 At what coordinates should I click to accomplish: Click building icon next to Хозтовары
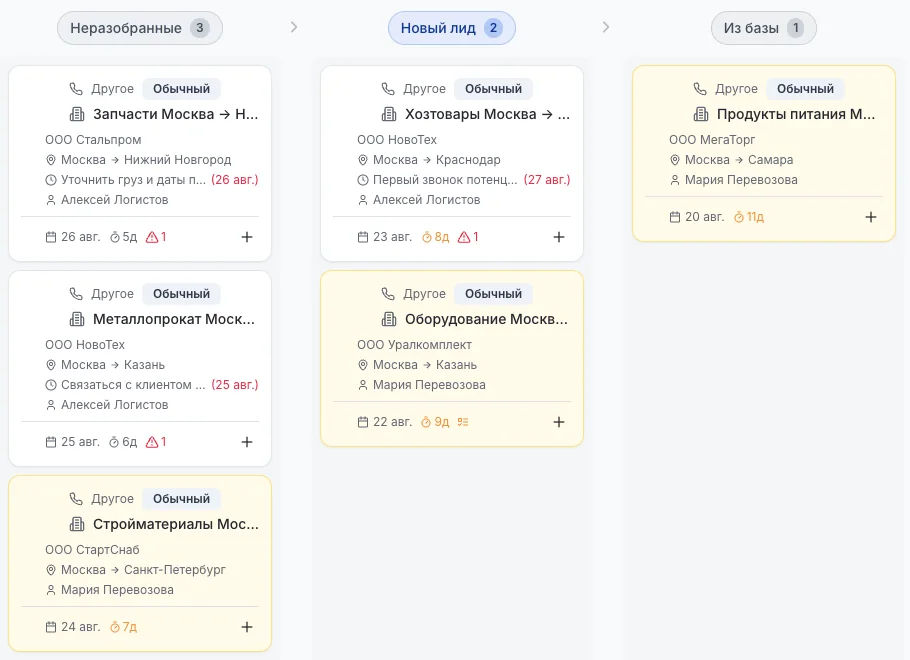click(x=389, y=114)
